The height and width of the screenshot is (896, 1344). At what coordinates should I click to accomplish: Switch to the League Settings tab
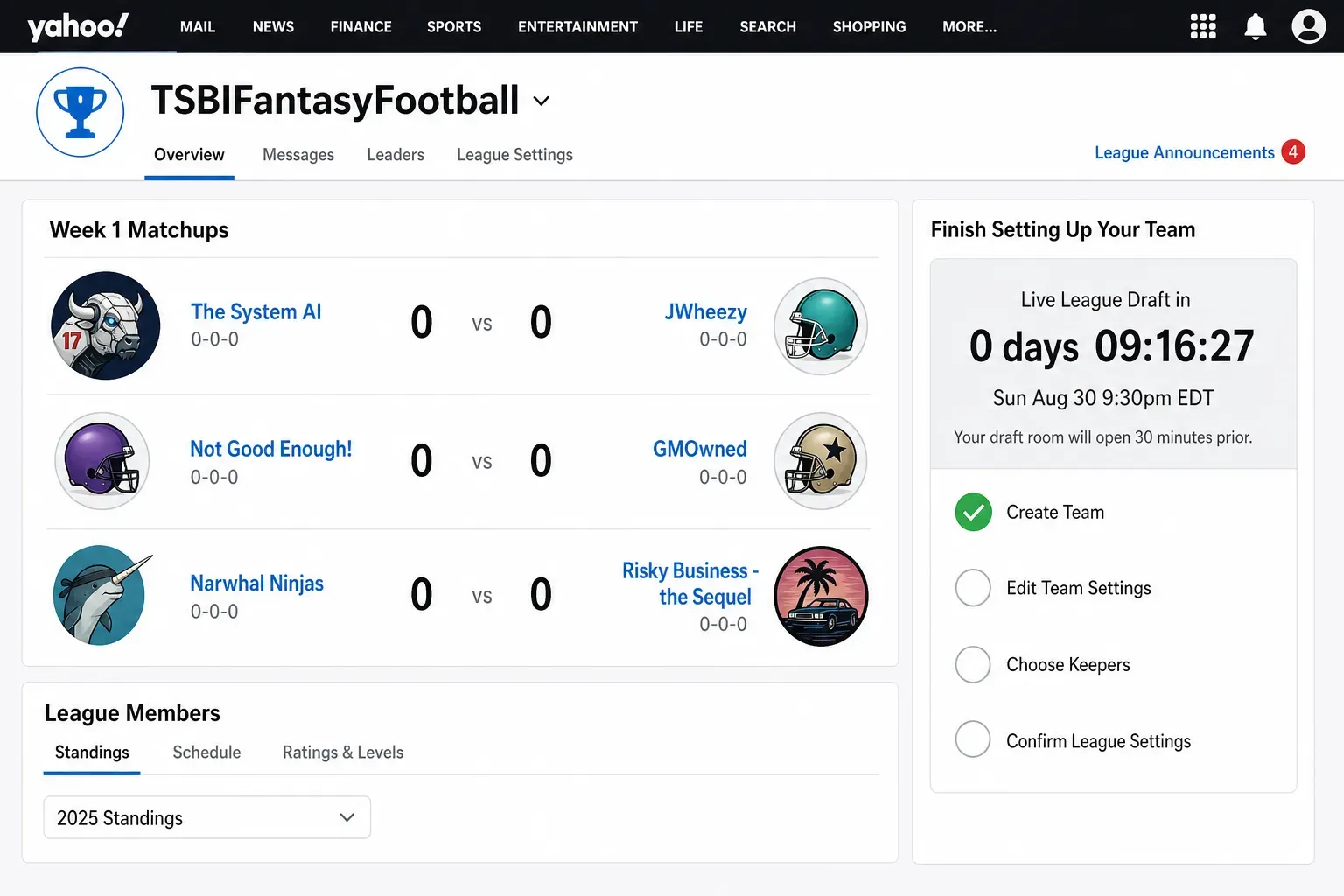click(514, 155)
